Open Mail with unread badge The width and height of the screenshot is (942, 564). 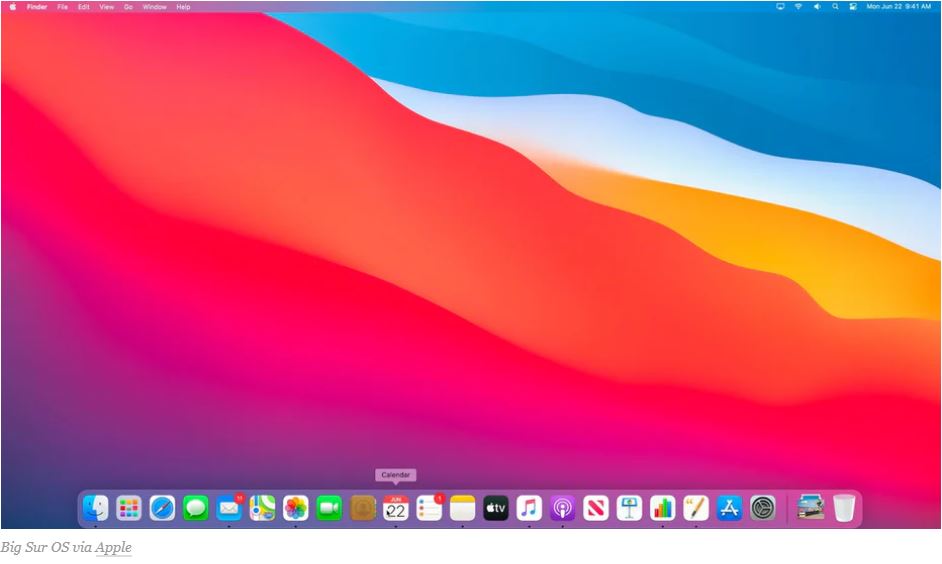[229, 508]
